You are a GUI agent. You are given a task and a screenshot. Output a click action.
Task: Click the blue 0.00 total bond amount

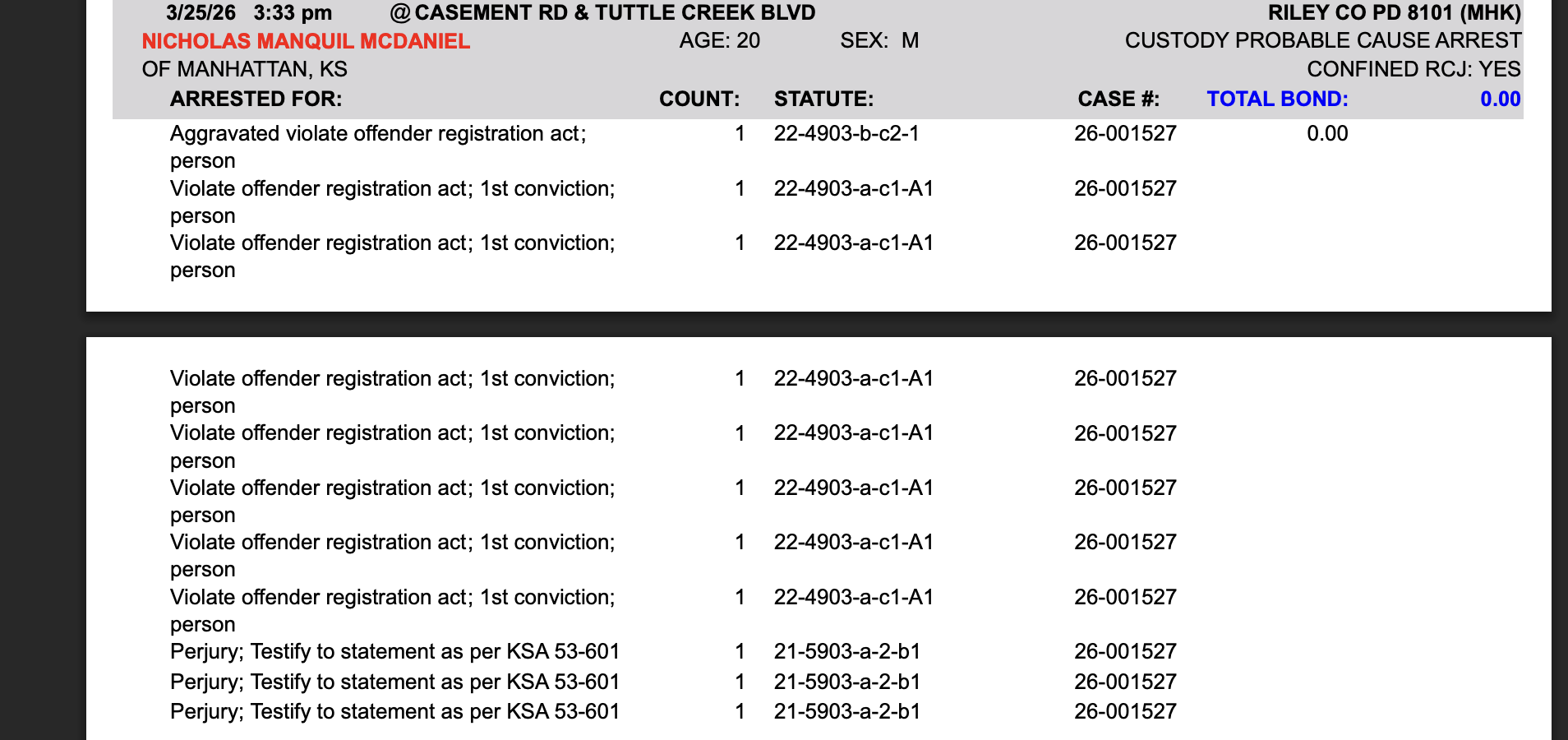(1500, 99)
